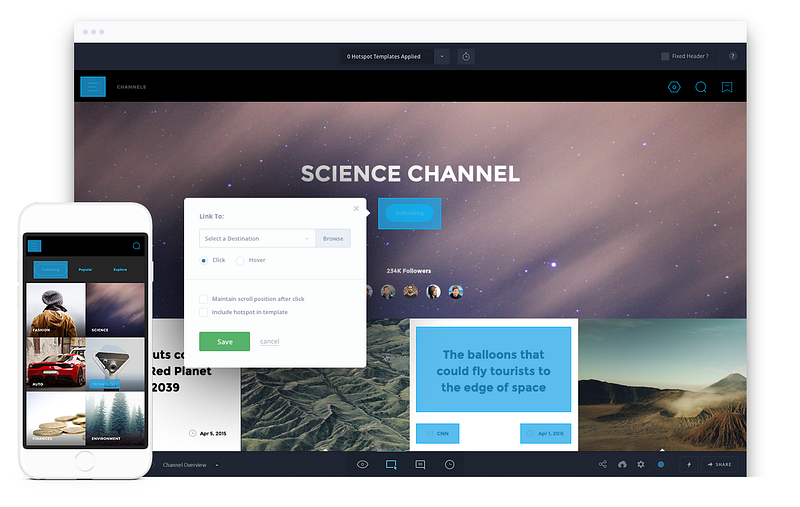Expand the Hotspot Templates Applied dropdown arrow
Screen dimensions: 800x507
tap(442, 57)
